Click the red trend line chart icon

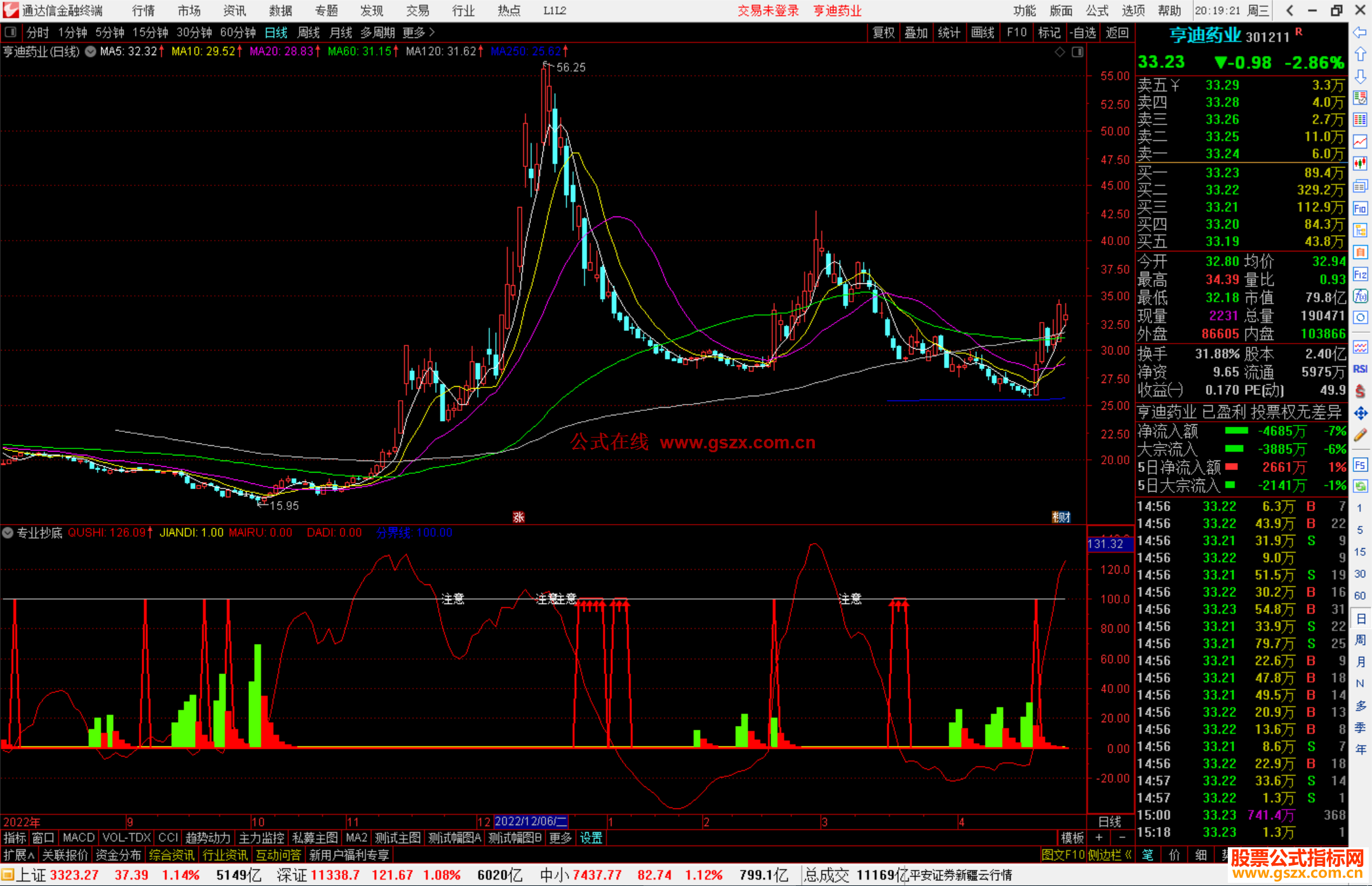(x=1360, y=142)
